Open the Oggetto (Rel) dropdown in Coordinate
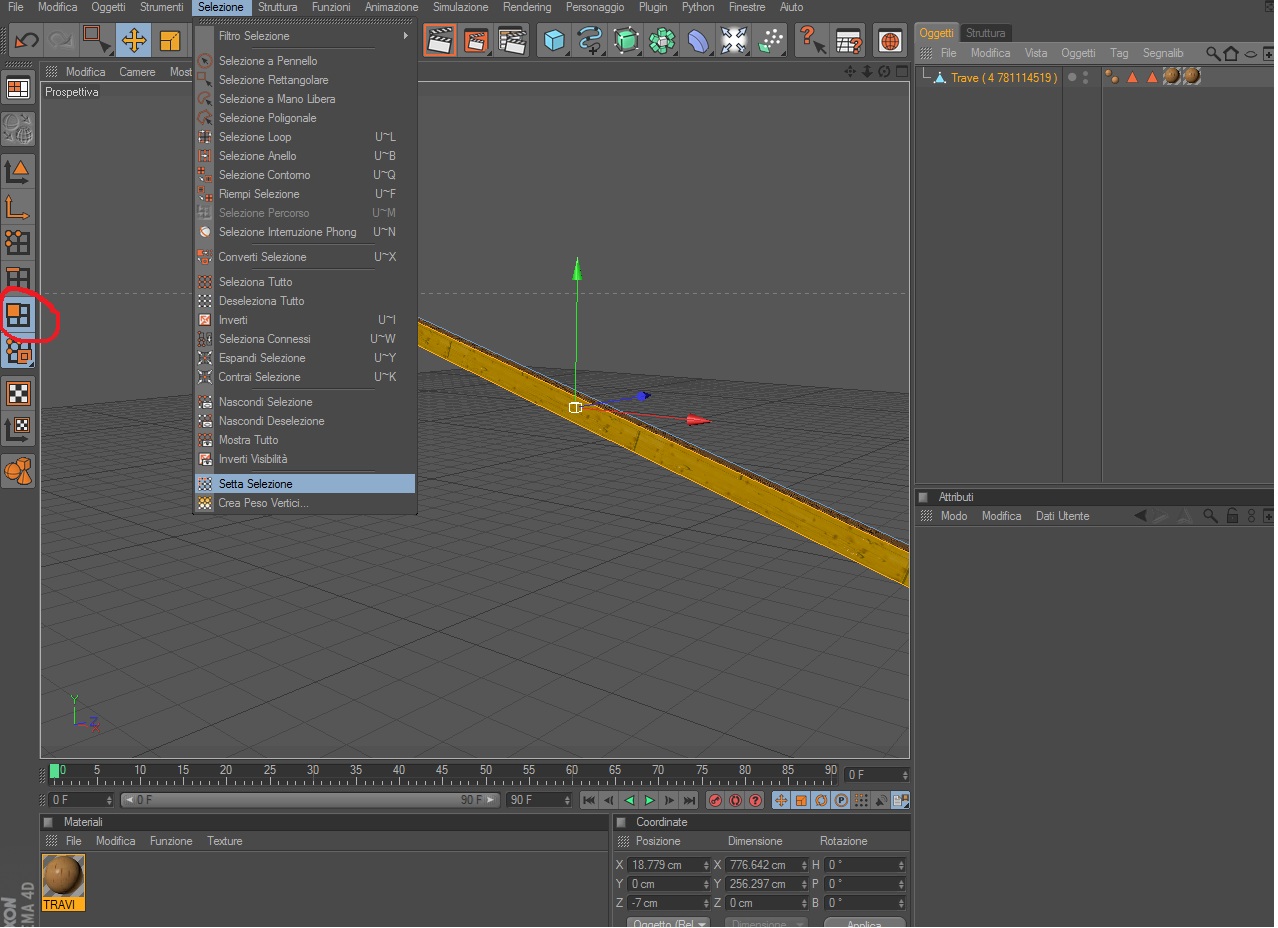Viewport: 1278px width, 928px height. click(668, 923)
